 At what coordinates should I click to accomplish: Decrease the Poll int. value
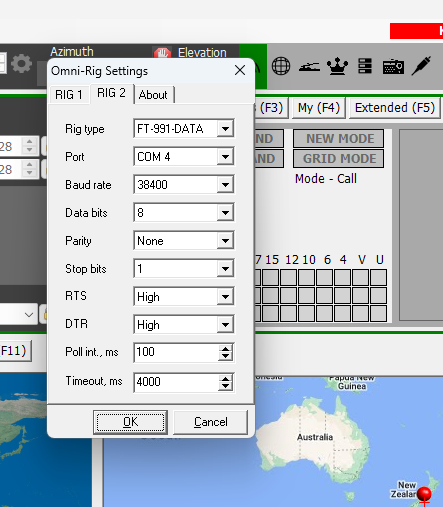226,356
